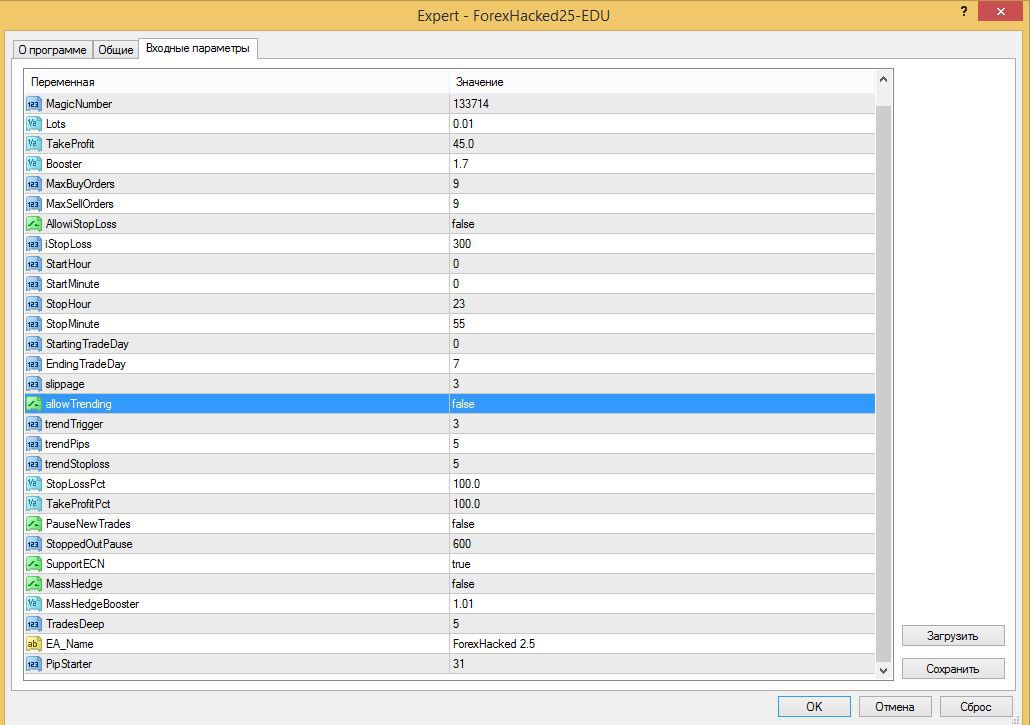Select the allowTrending false value
This screenshot has width=1030, height=725.
[463, 404]
